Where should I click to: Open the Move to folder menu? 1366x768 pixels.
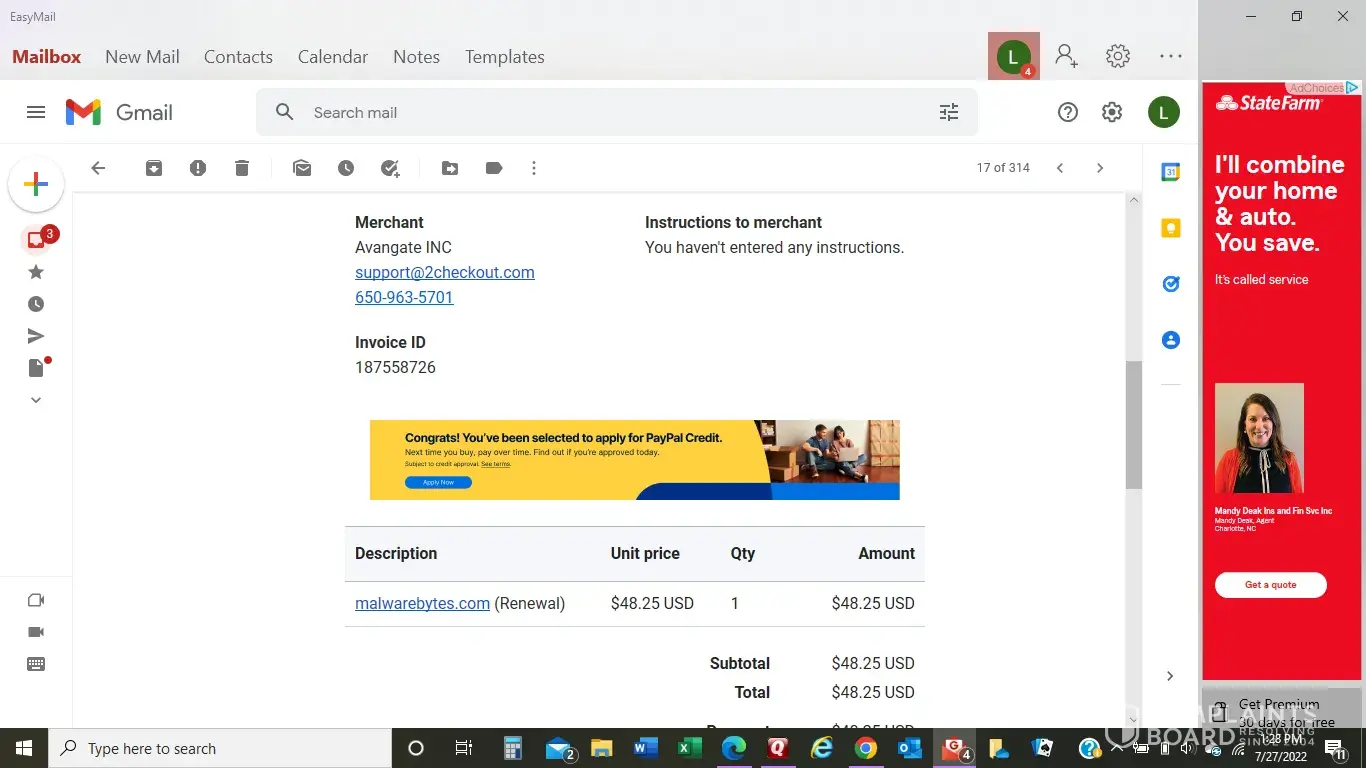(450, 168)
